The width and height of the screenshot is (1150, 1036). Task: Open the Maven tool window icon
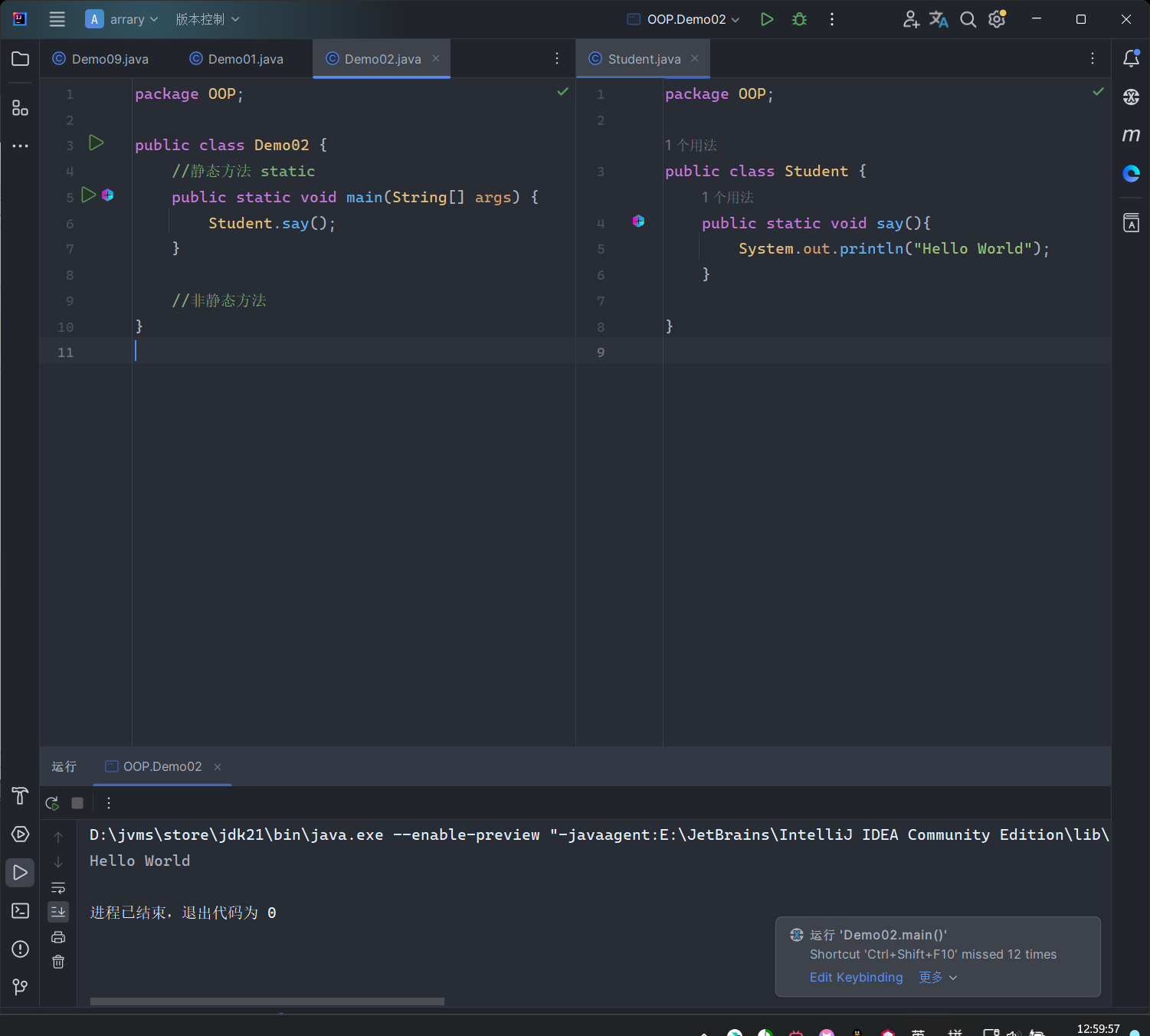click(1131, 136)
